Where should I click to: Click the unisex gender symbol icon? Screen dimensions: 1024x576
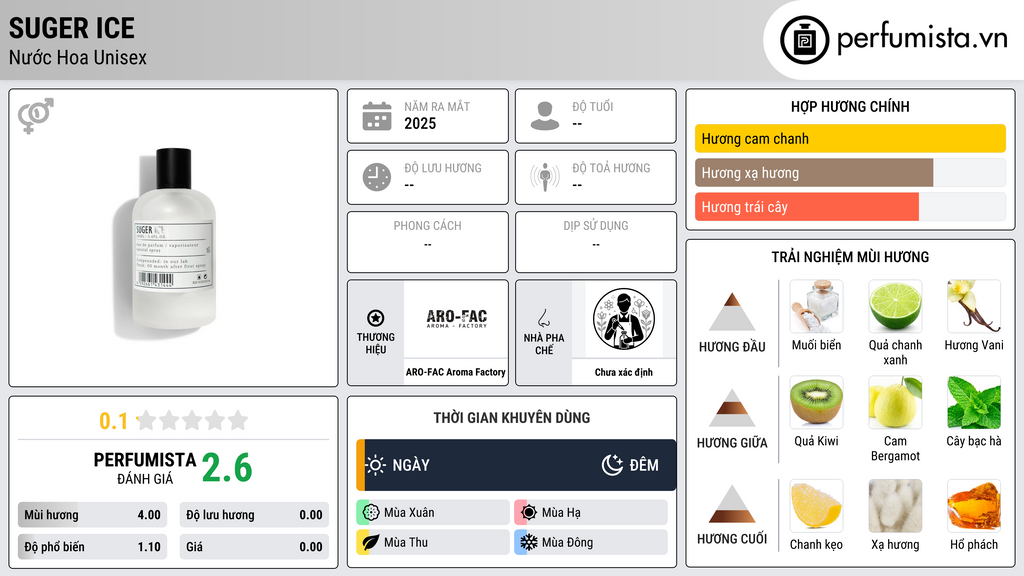point(35,116)
